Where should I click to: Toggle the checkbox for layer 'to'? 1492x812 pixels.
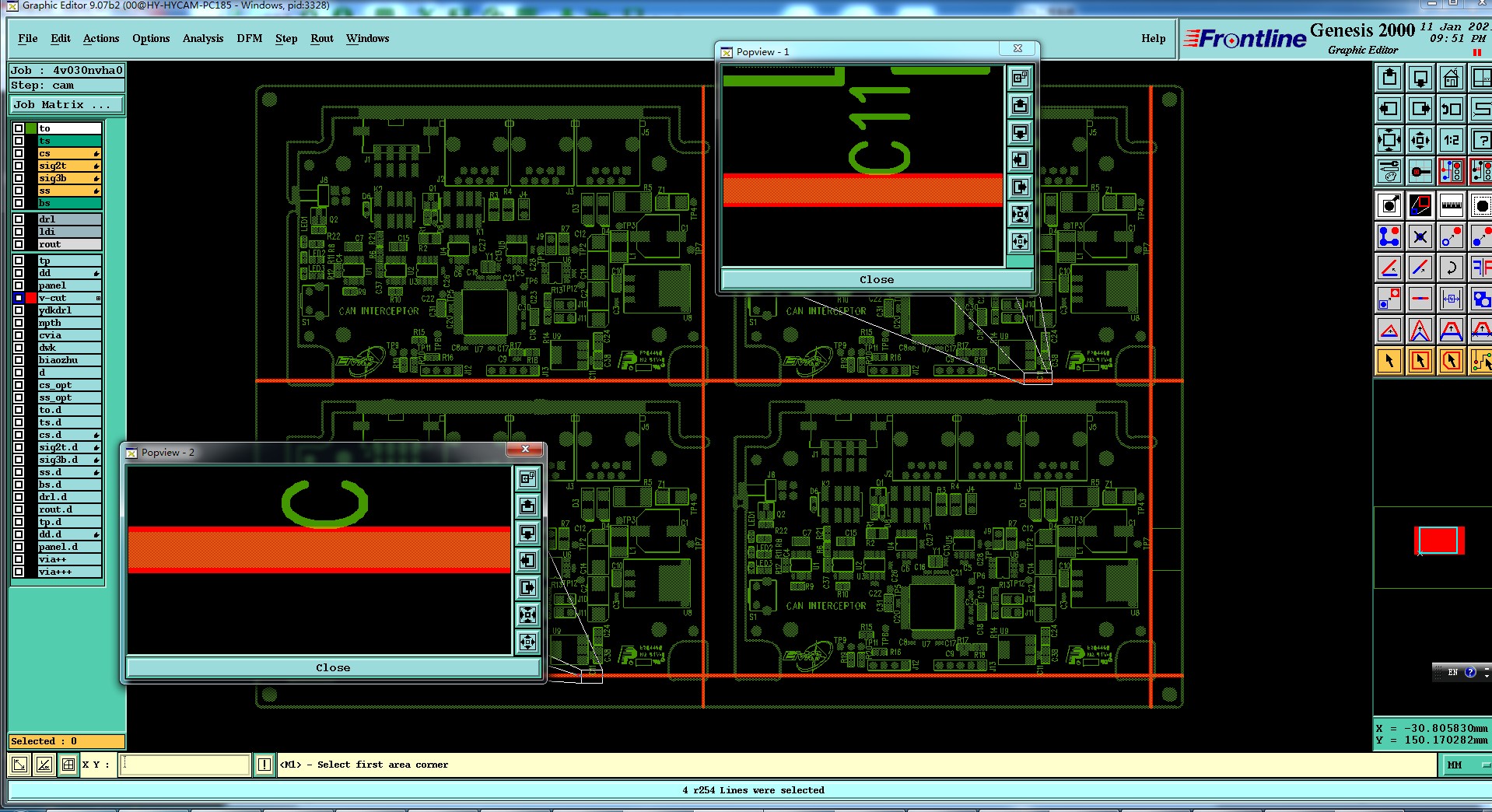19,128
